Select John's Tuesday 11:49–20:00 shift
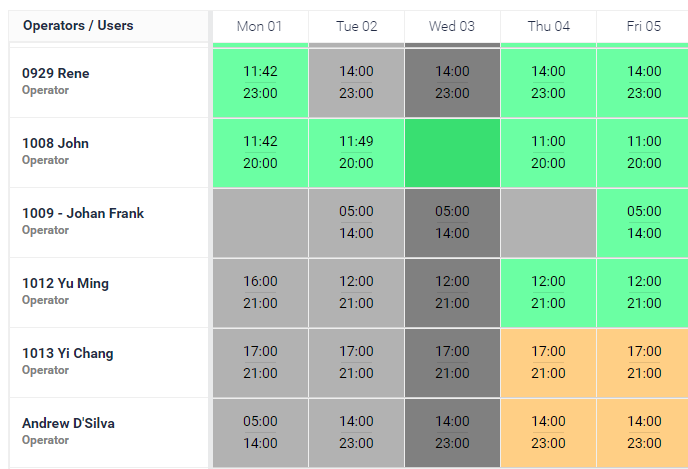 (x=356, y=152)
